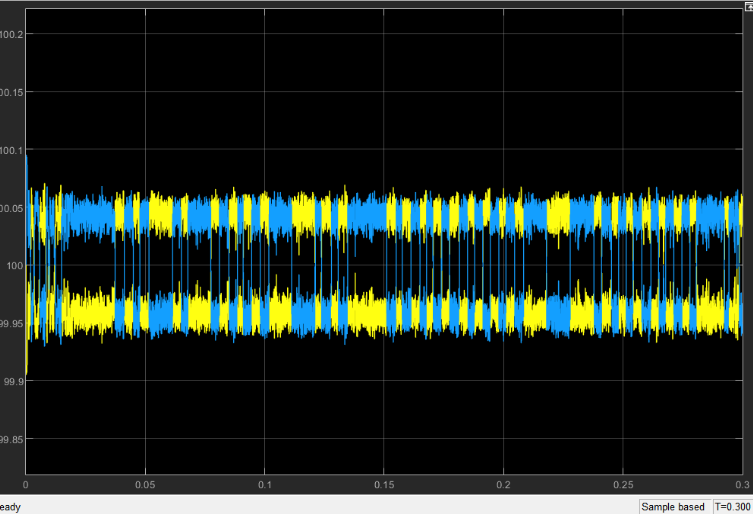Select the '0.05' time-axis tick label

145,485
